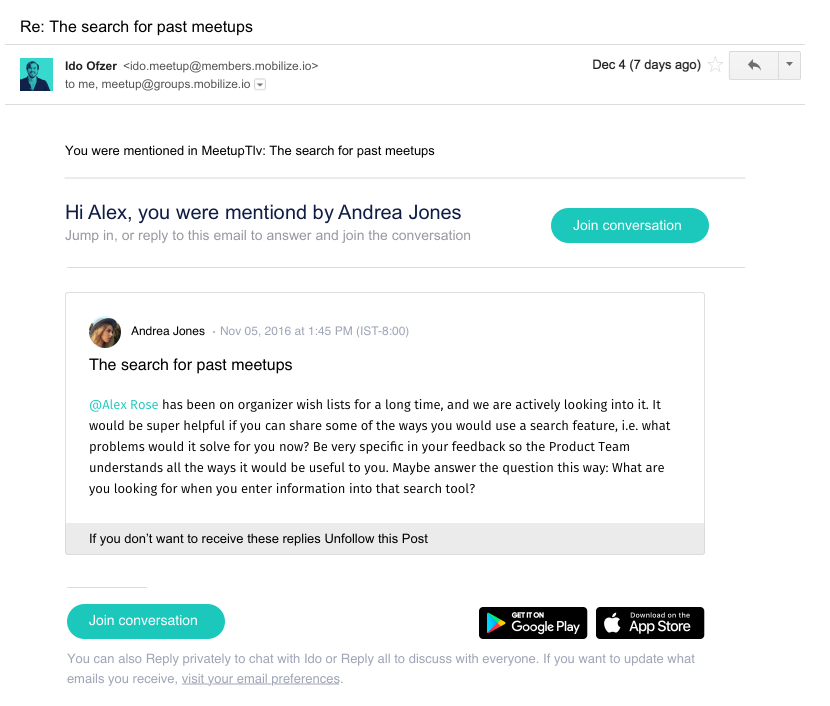Open the Apple App Store badge

pos(650,623)
